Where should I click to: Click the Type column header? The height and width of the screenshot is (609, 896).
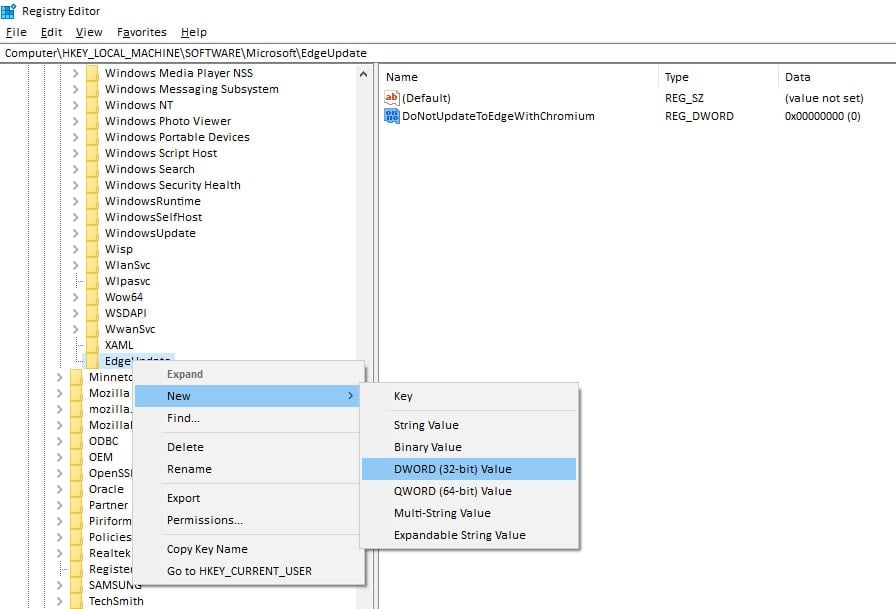(718, 77)
